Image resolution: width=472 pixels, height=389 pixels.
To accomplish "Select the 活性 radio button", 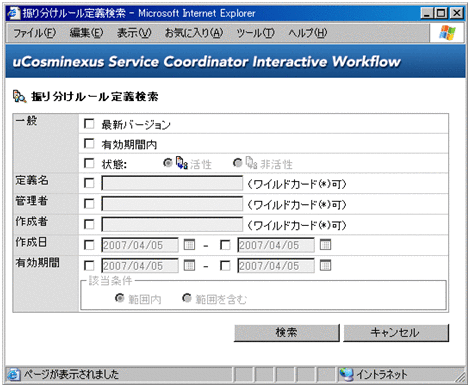I will tap(168, 163).
